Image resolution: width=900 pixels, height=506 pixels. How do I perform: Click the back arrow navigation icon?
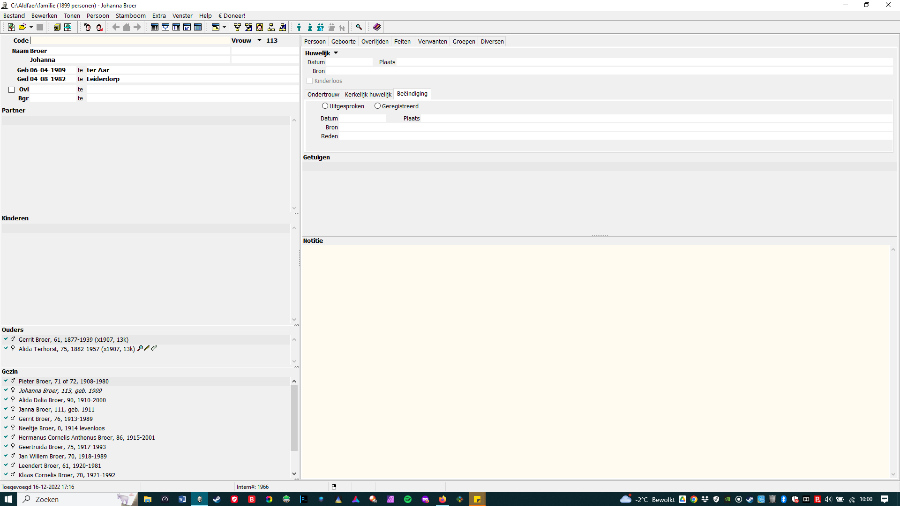tap(115, 27)
